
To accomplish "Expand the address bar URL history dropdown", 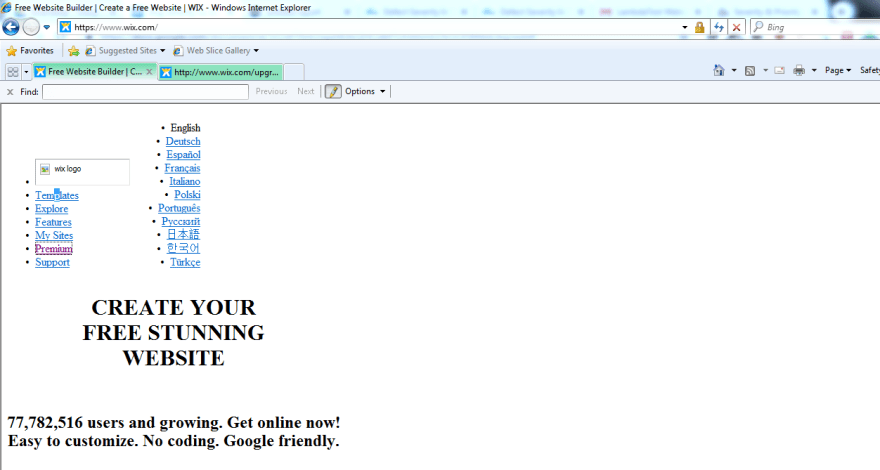I will [685, 27].
